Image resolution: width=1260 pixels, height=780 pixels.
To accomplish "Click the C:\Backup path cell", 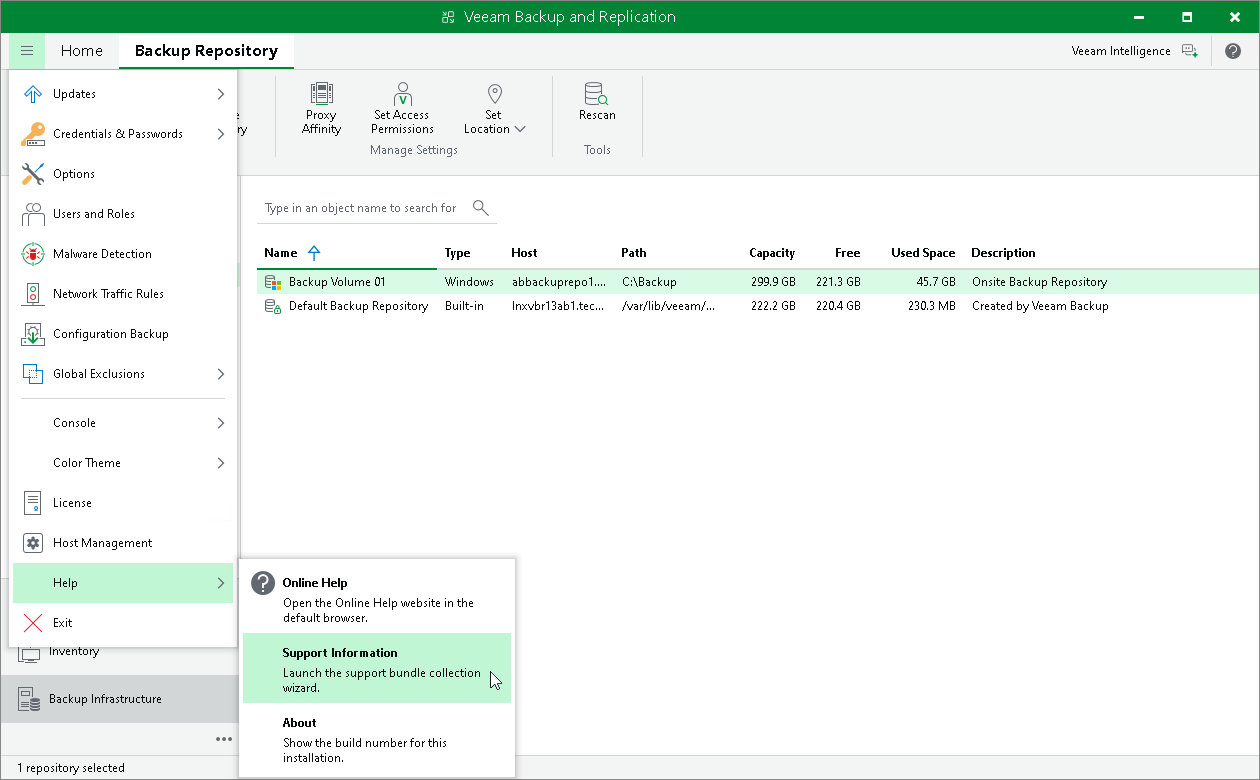I will pyautogui.click(x=649, y=282).
